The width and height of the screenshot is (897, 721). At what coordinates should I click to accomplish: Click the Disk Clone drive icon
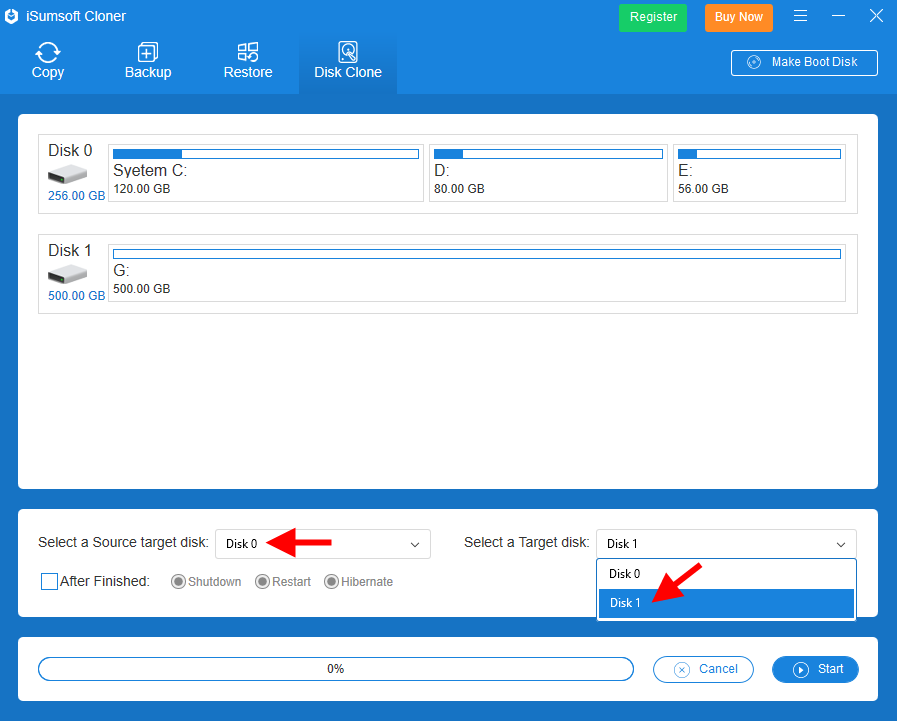tap(348, 52)
